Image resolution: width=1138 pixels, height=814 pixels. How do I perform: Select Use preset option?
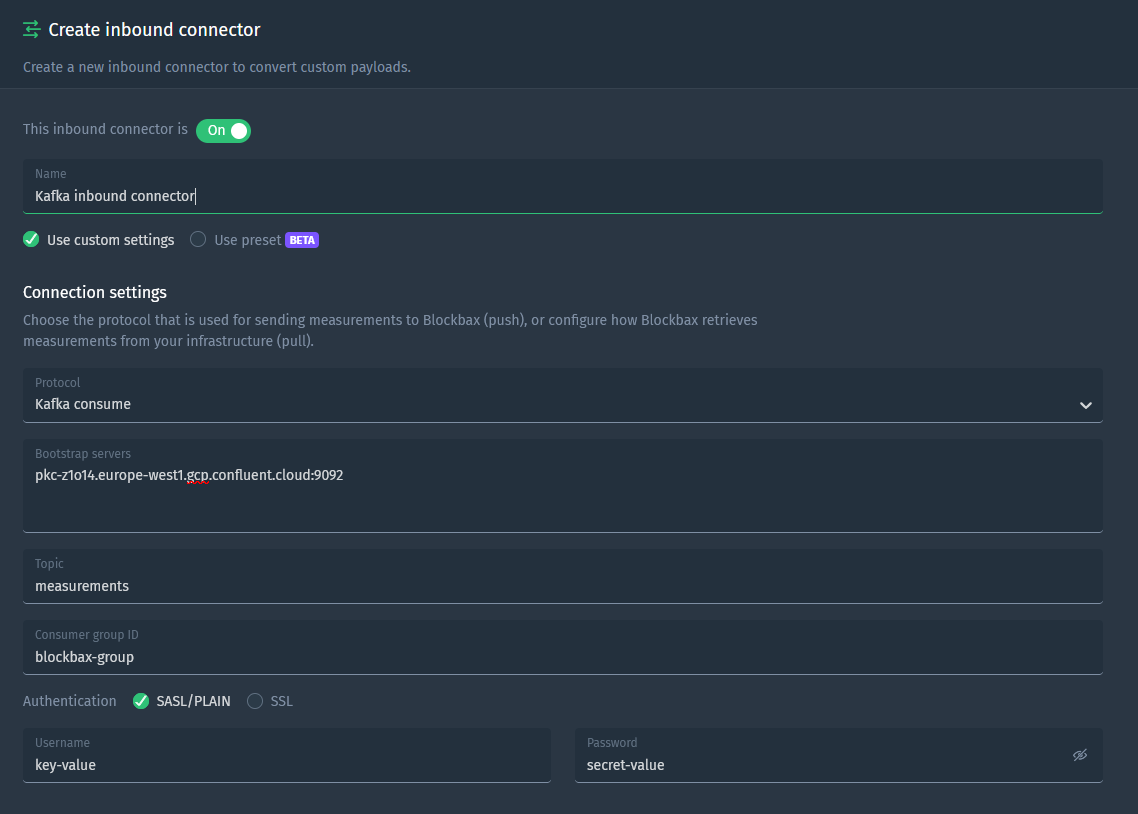tap(235, 239)
